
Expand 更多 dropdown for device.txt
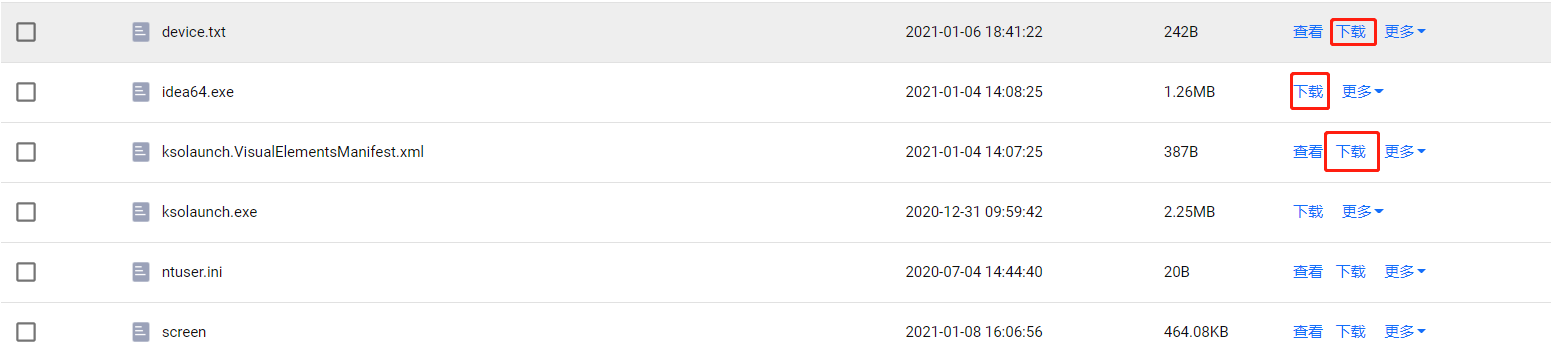point(1405,32)
